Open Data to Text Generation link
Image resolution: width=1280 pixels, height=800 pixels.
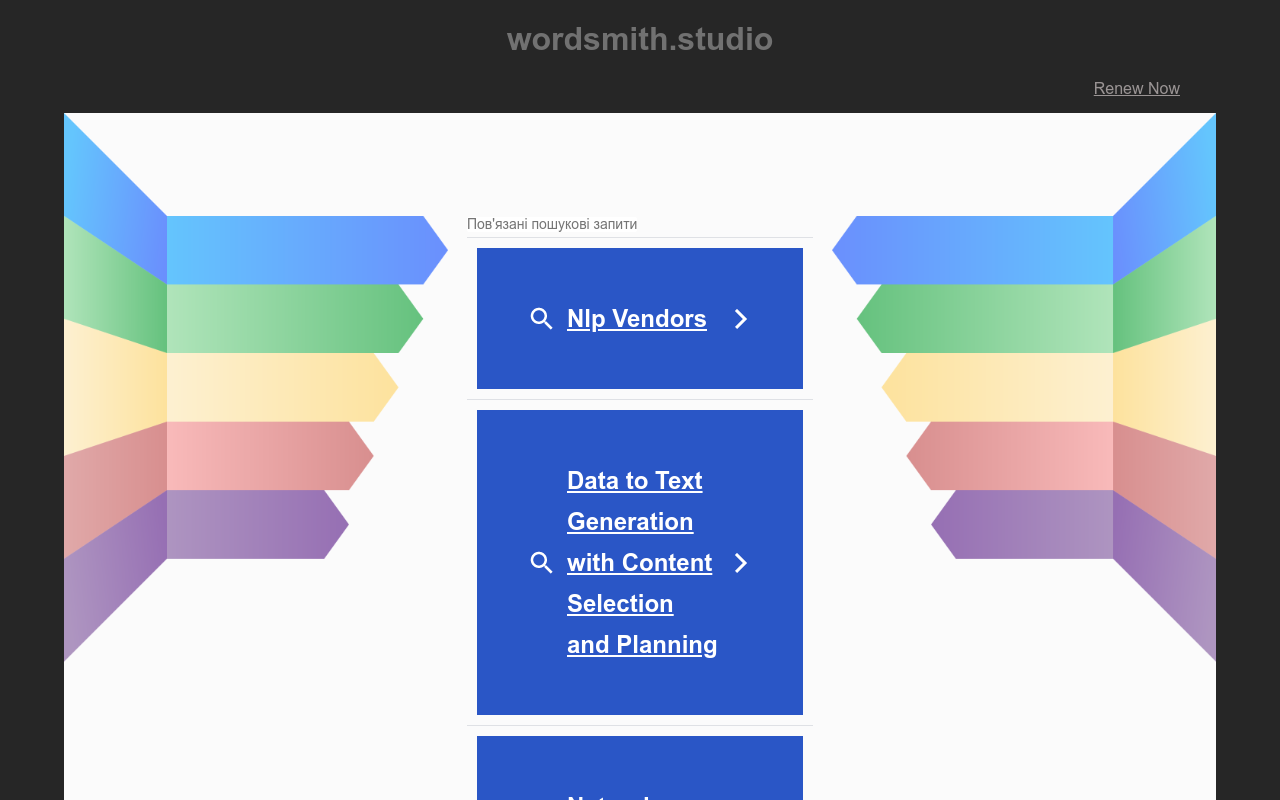click(642, 562)
